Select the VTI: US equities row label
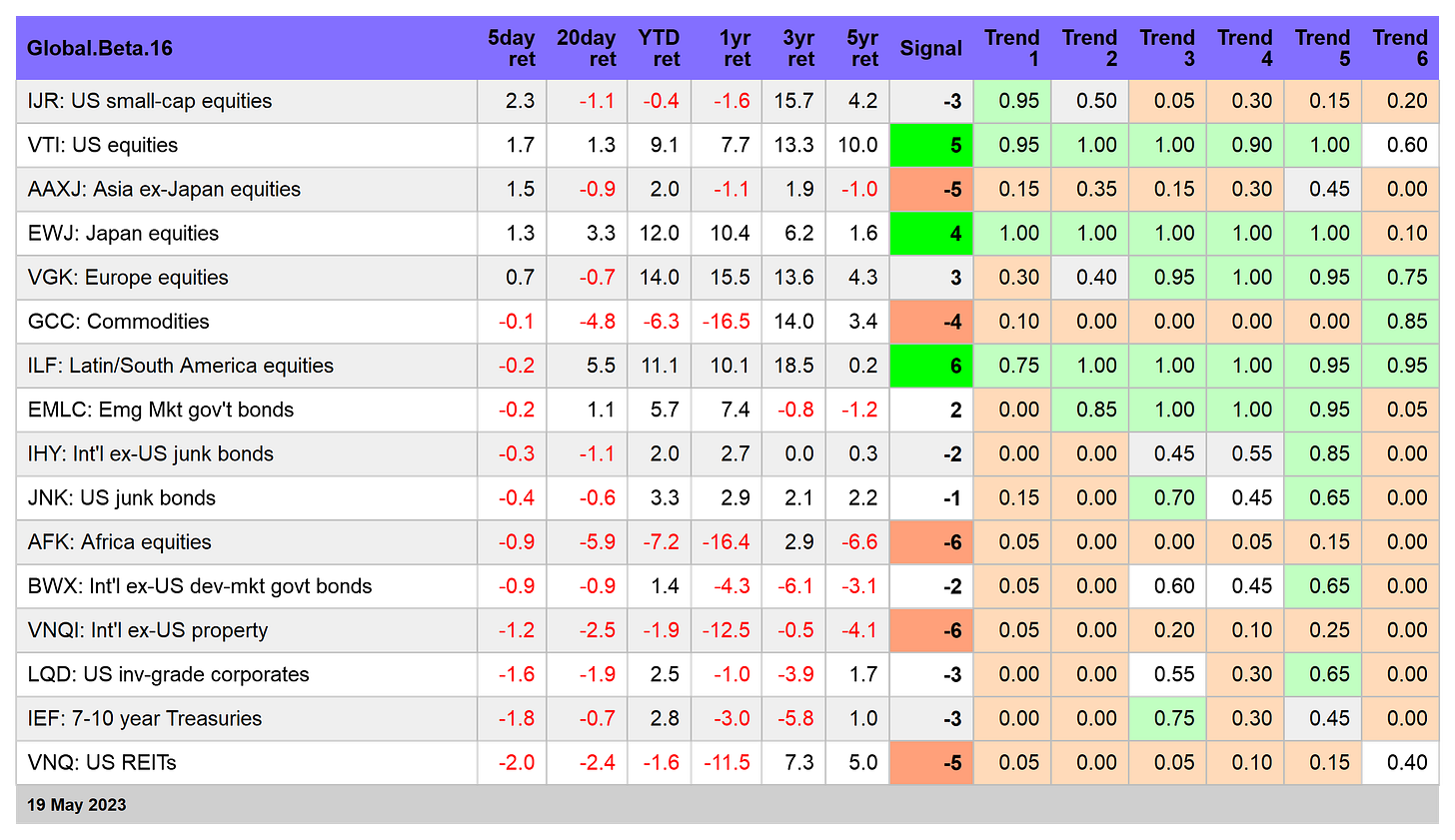This screenshot has width=1455, height=840. pos(103,145)
